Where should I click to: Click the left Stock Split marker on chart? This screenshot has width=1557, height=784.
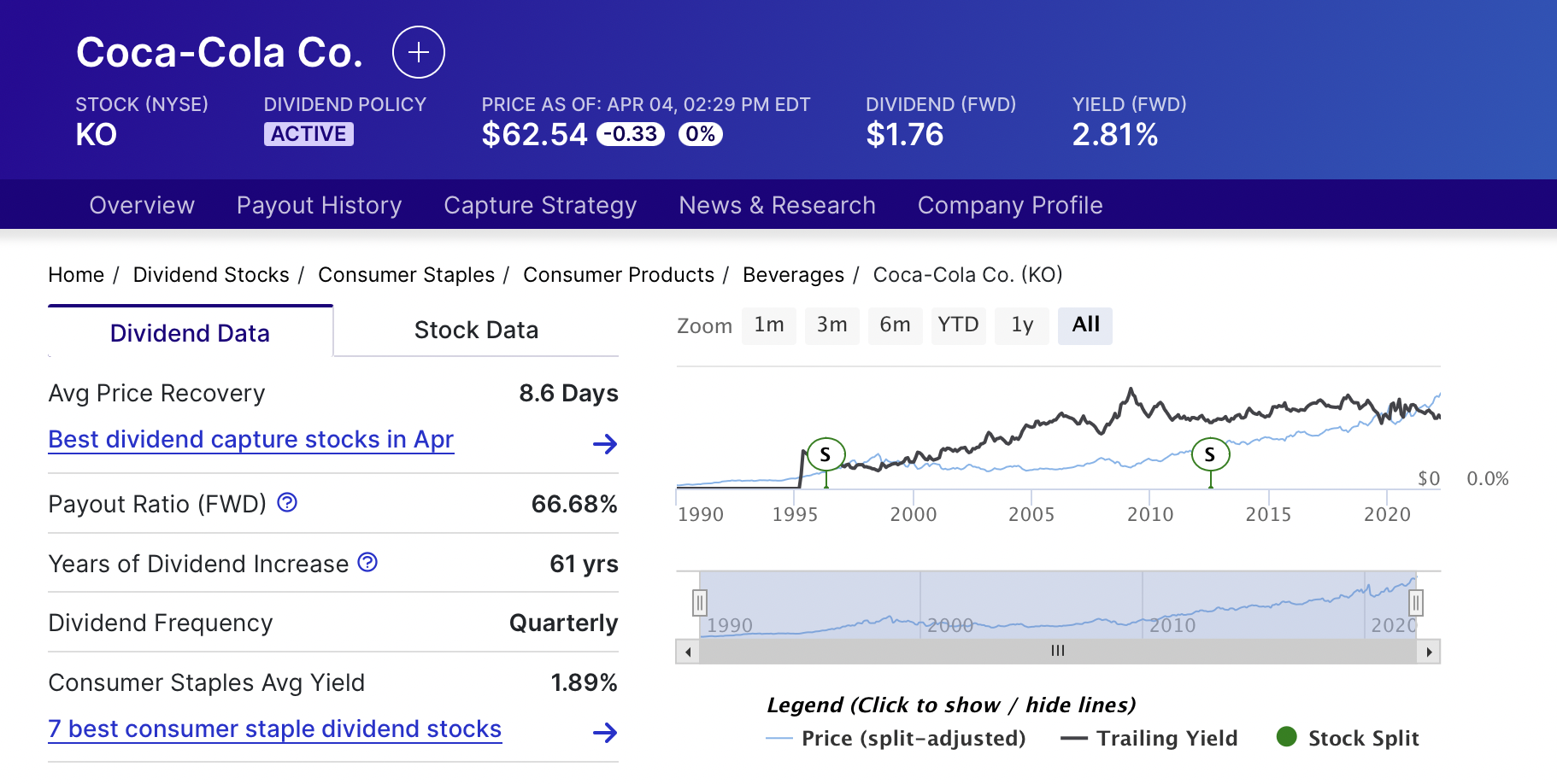(x=826, y=454)
